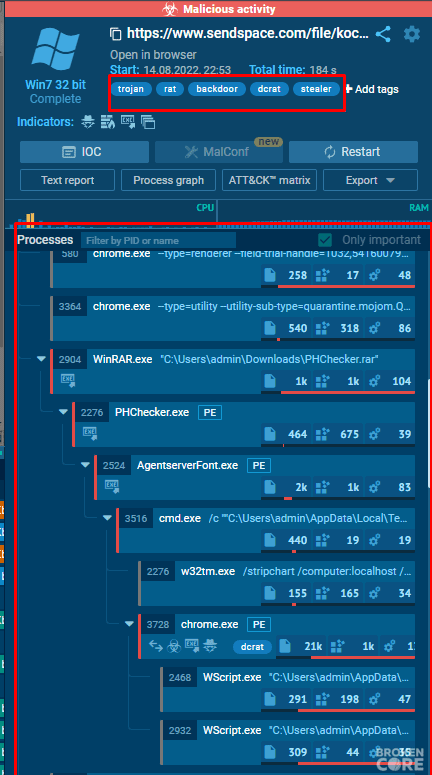
Task: Select chrome.exe process 580
Action: 233,269
